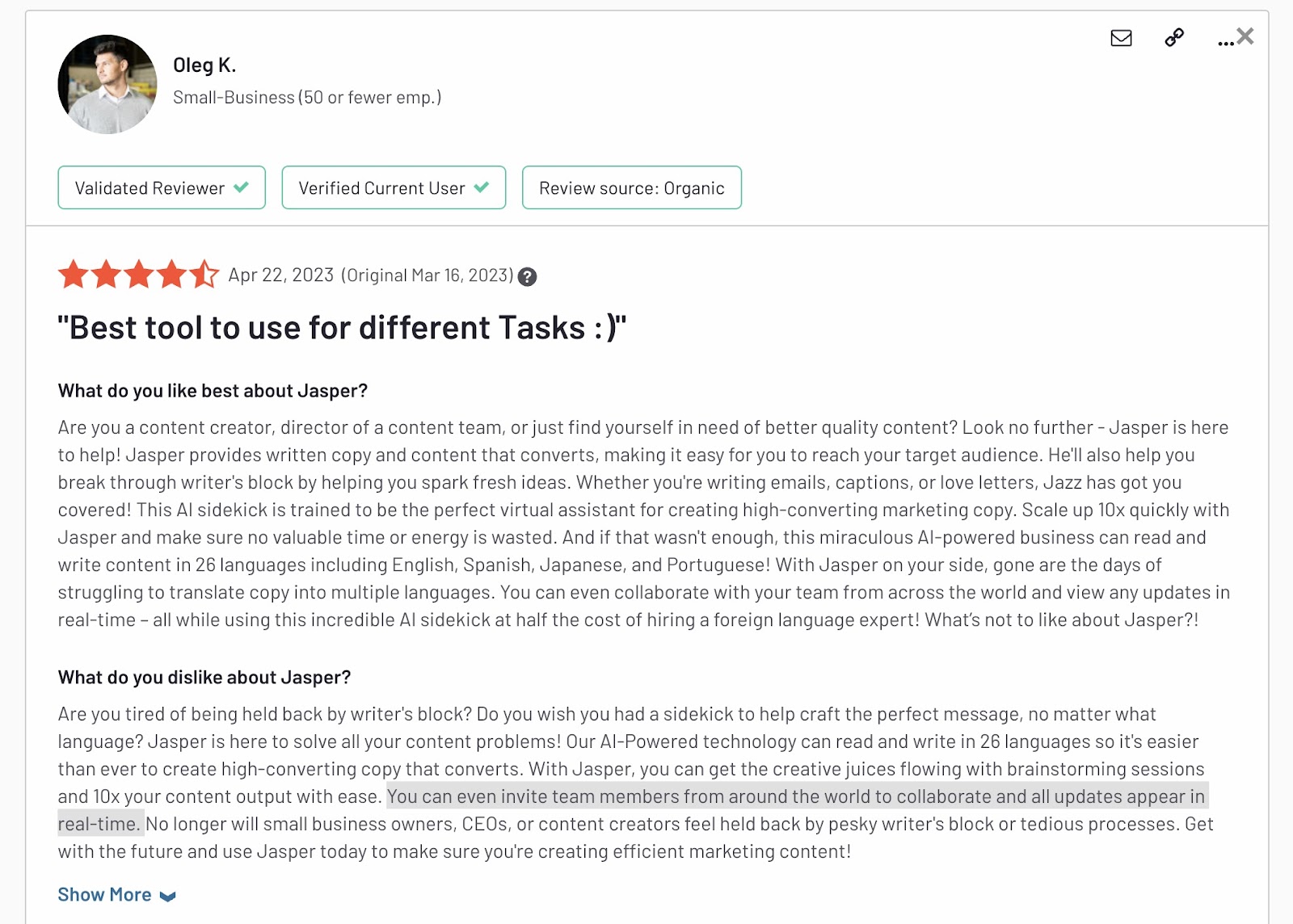The height and width of the screenshot is (924, 1293).
Task: Close the review panel with X
Action: [x=1245, y=36]
